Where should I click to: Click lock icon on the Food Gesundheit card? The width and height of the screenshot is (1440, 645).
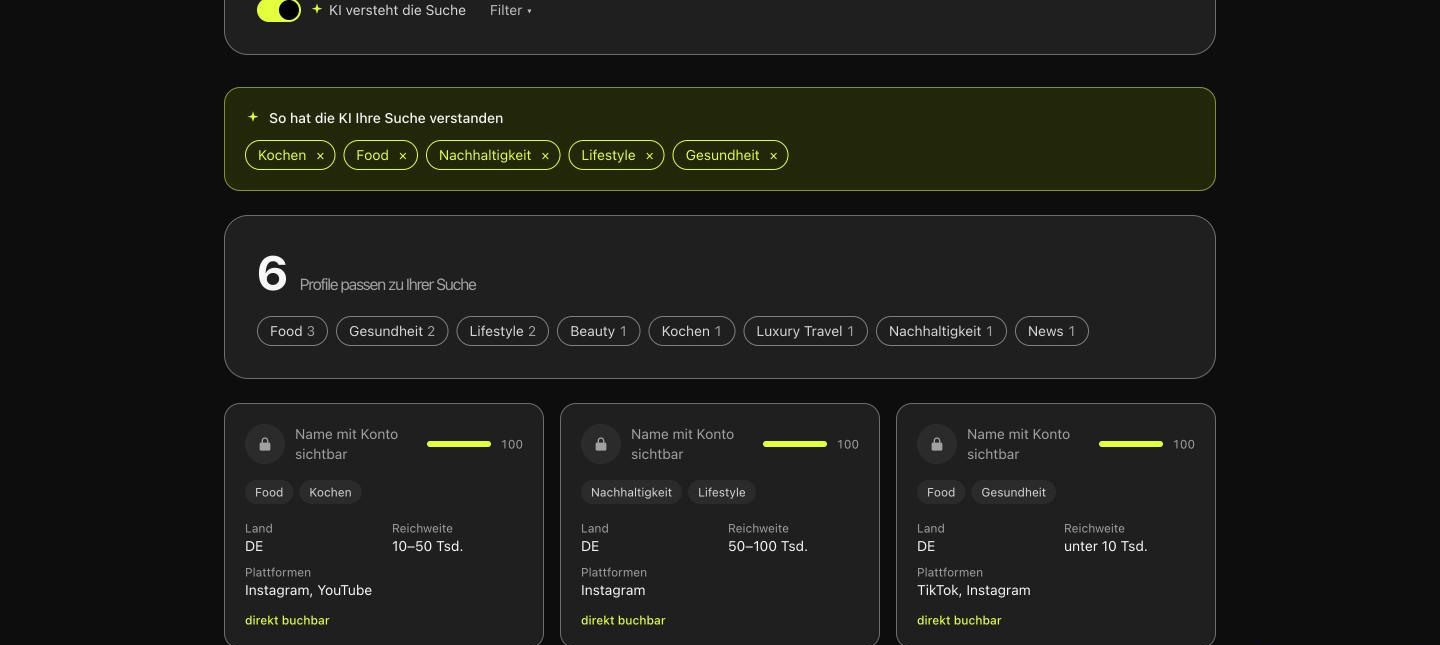coord(937,444)
